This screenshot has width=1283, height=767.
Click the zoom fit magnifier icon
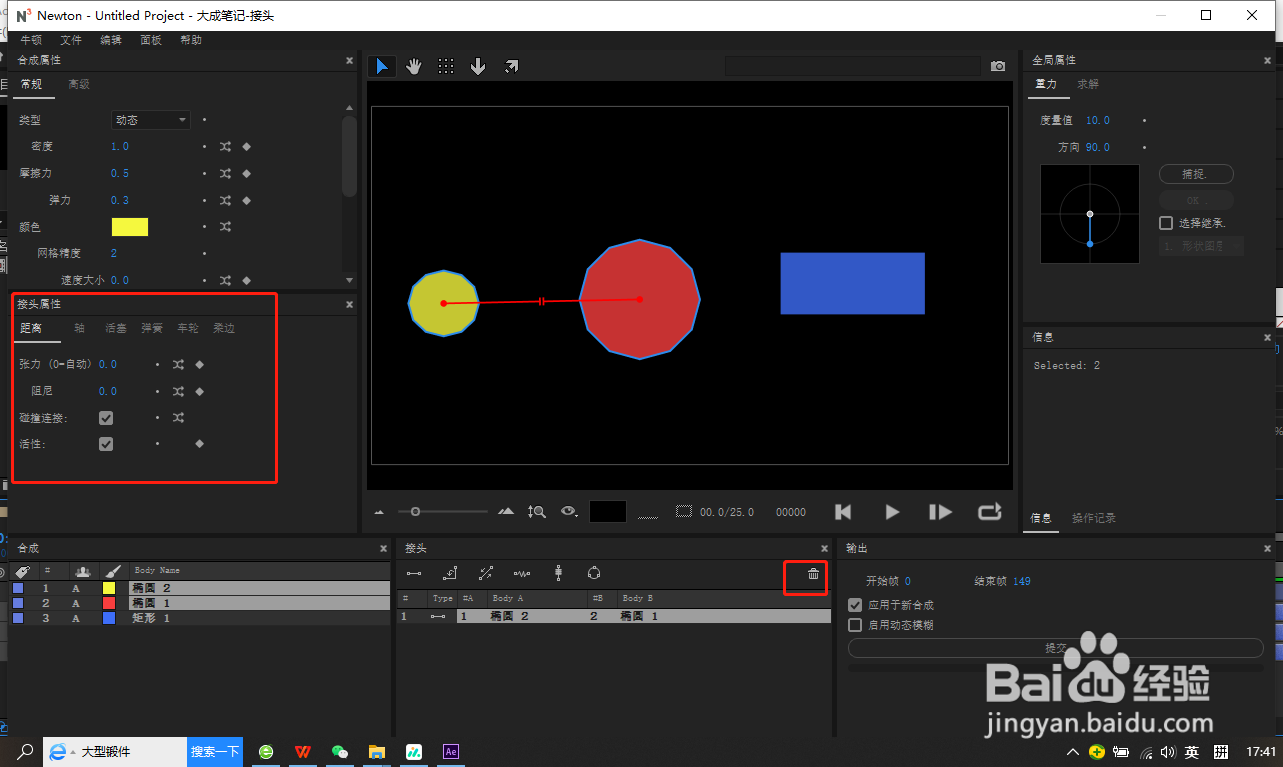537,511
